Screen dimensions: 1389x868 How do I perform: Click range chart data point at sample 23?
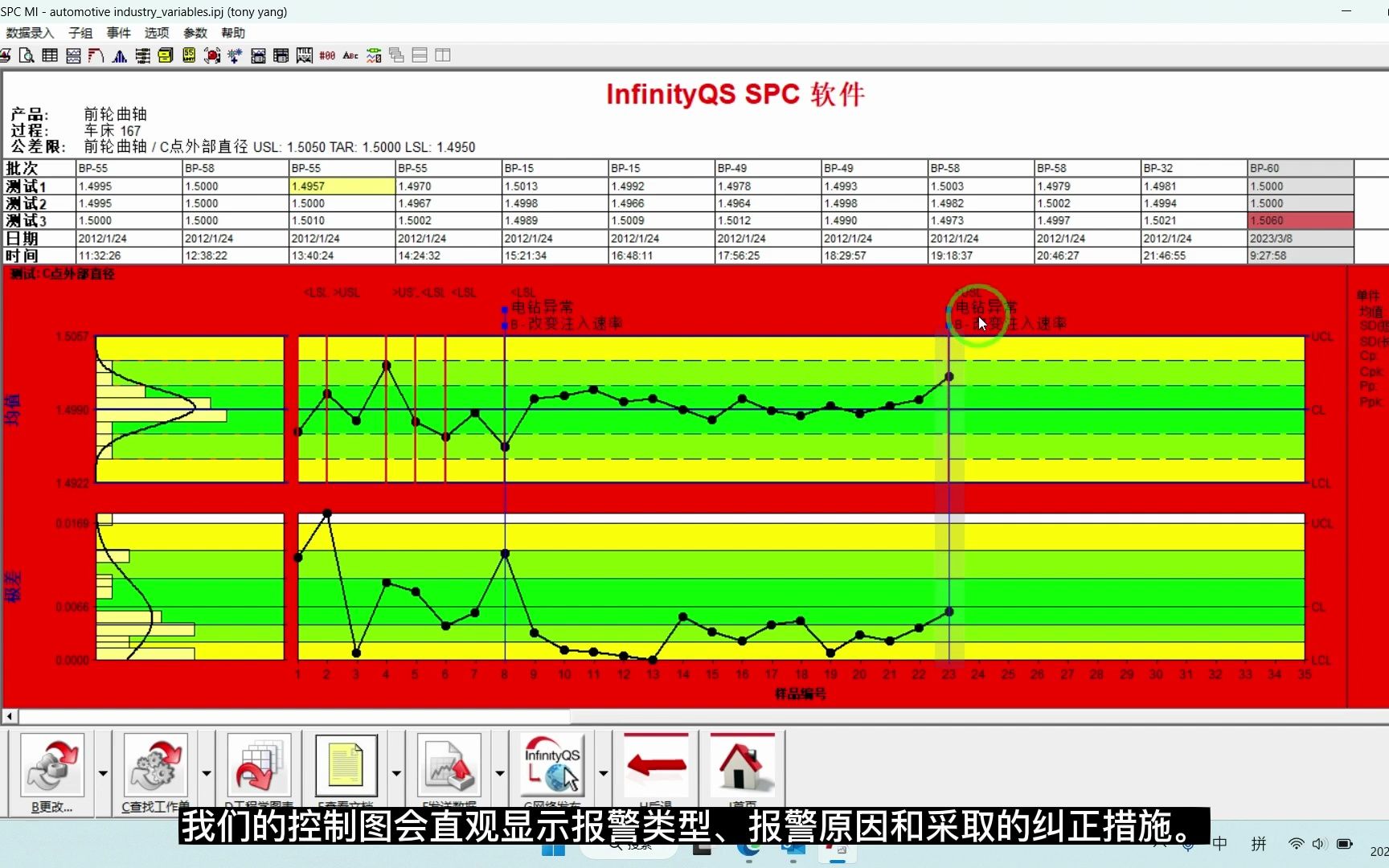pos(949,612)
